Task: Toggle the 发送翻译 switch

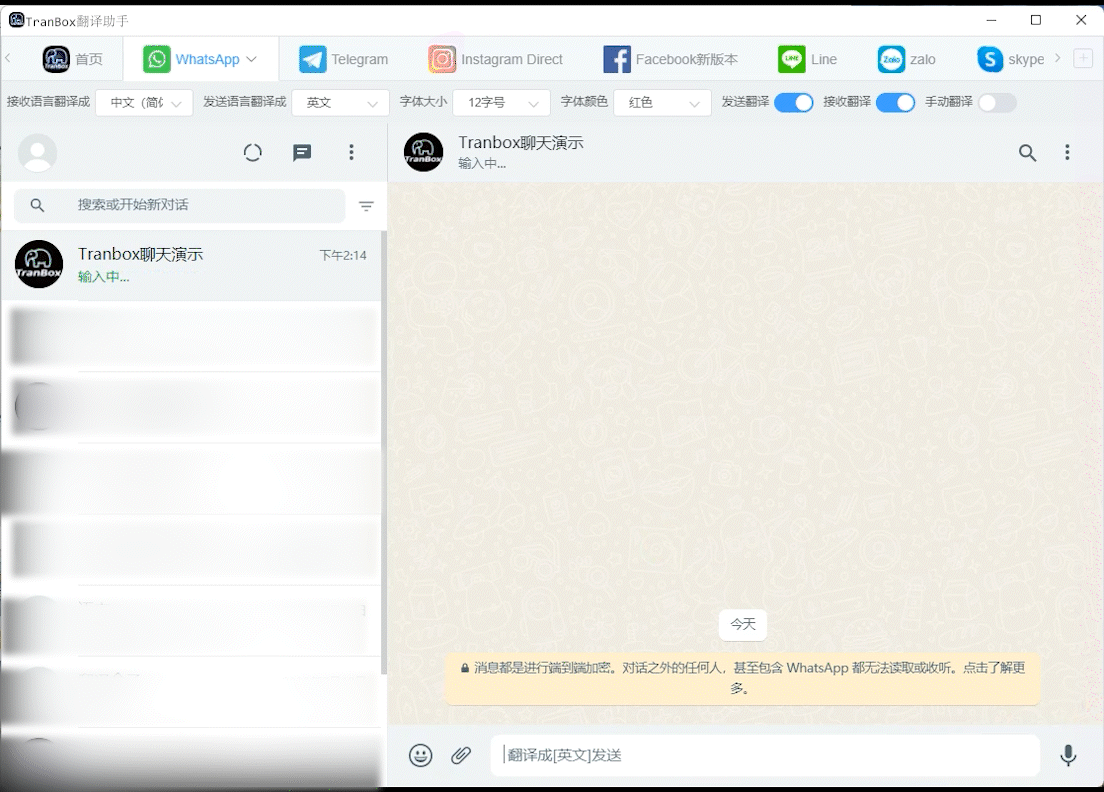Action: click(x=794, y=103)
